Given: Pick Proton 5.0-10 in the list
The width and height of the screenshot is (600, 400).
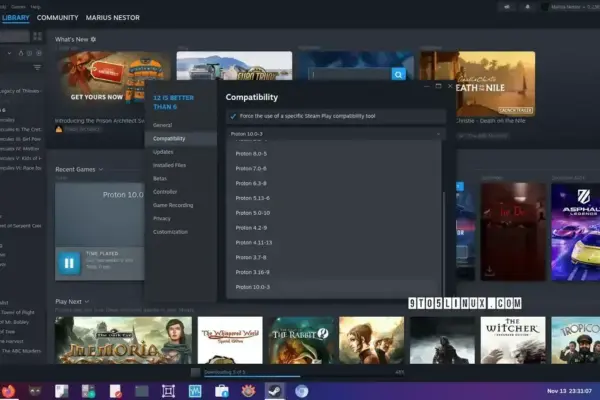Looking at the screenshot, I should [x=334, y=213].
